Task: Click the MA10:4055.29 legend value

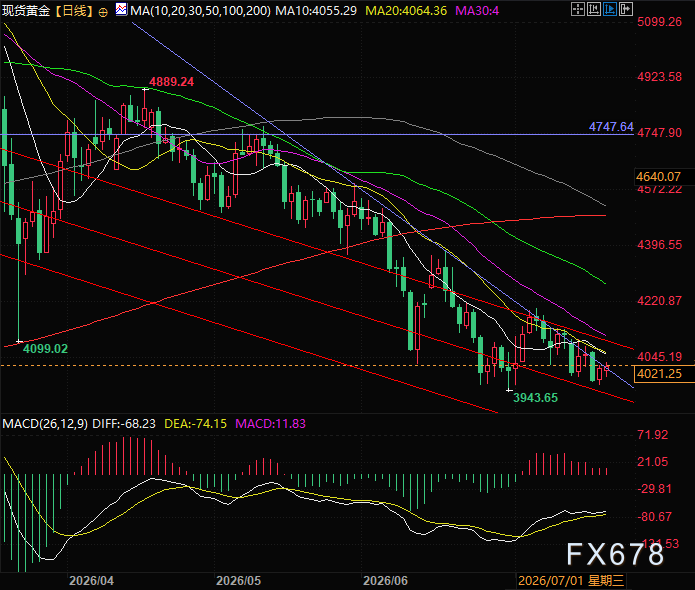Action: pyautogui.click(x=316, y=11)
